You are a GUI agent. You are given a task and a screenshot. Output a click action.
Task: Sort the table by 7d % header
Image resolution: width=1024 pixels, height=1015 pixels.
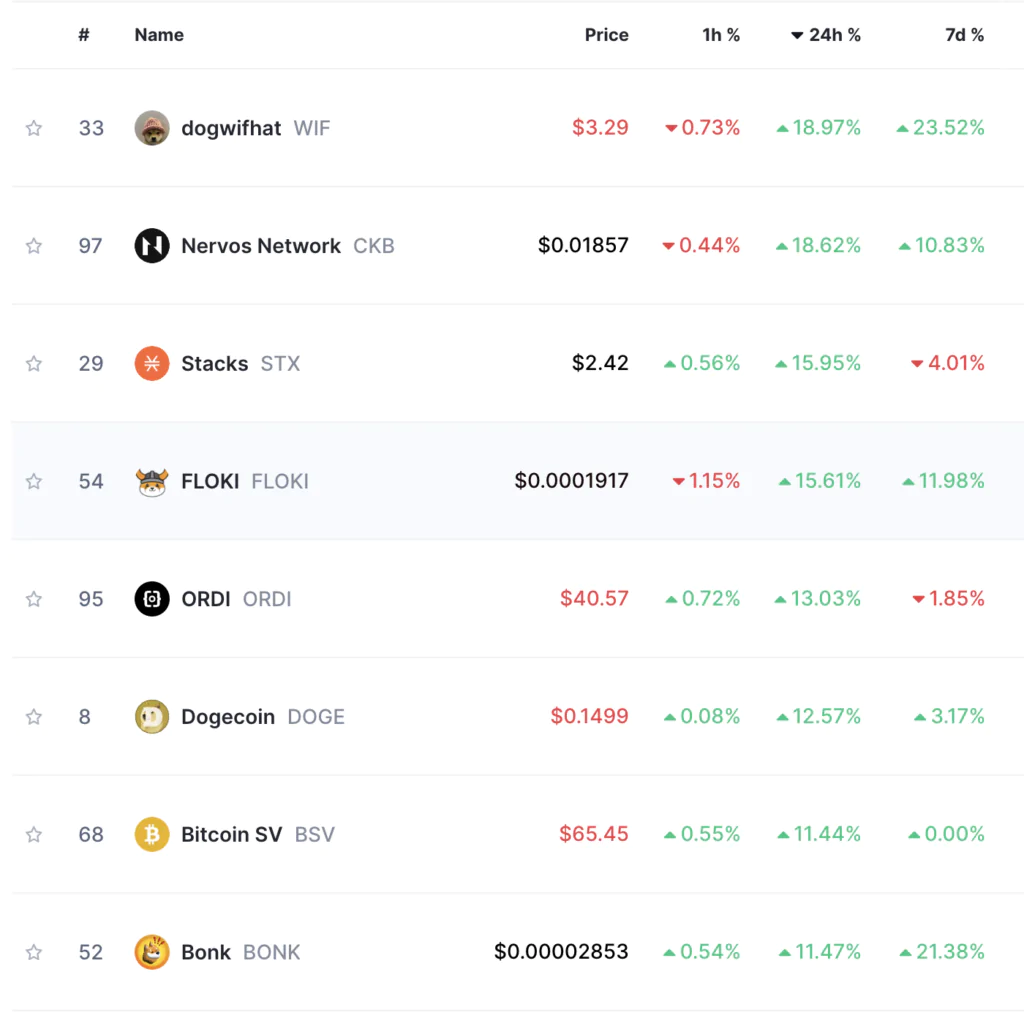click(965, 35)
